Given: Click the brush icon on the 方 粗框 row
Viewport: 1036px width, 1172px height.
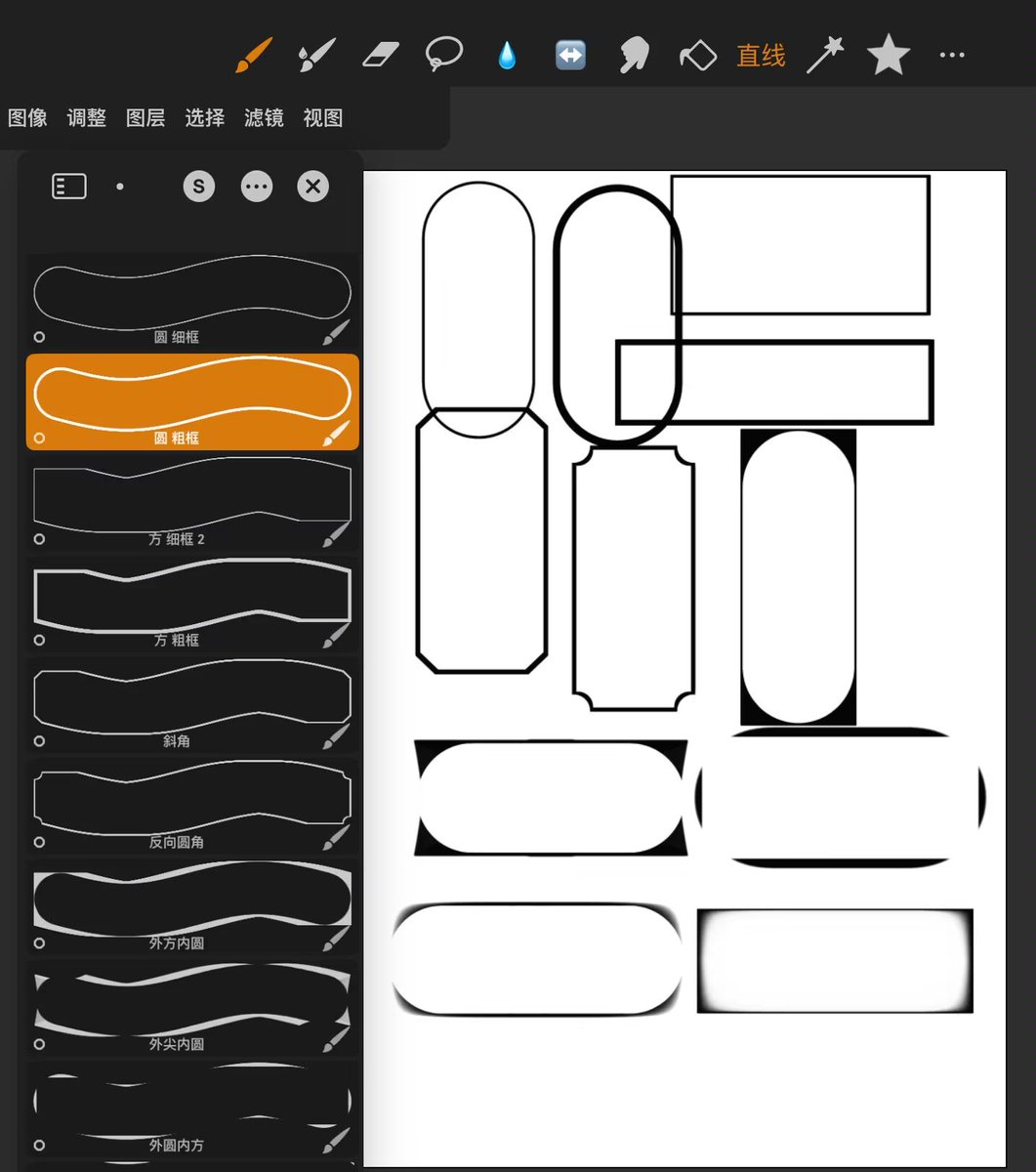Looking at the screenshot, I should 335,636.
